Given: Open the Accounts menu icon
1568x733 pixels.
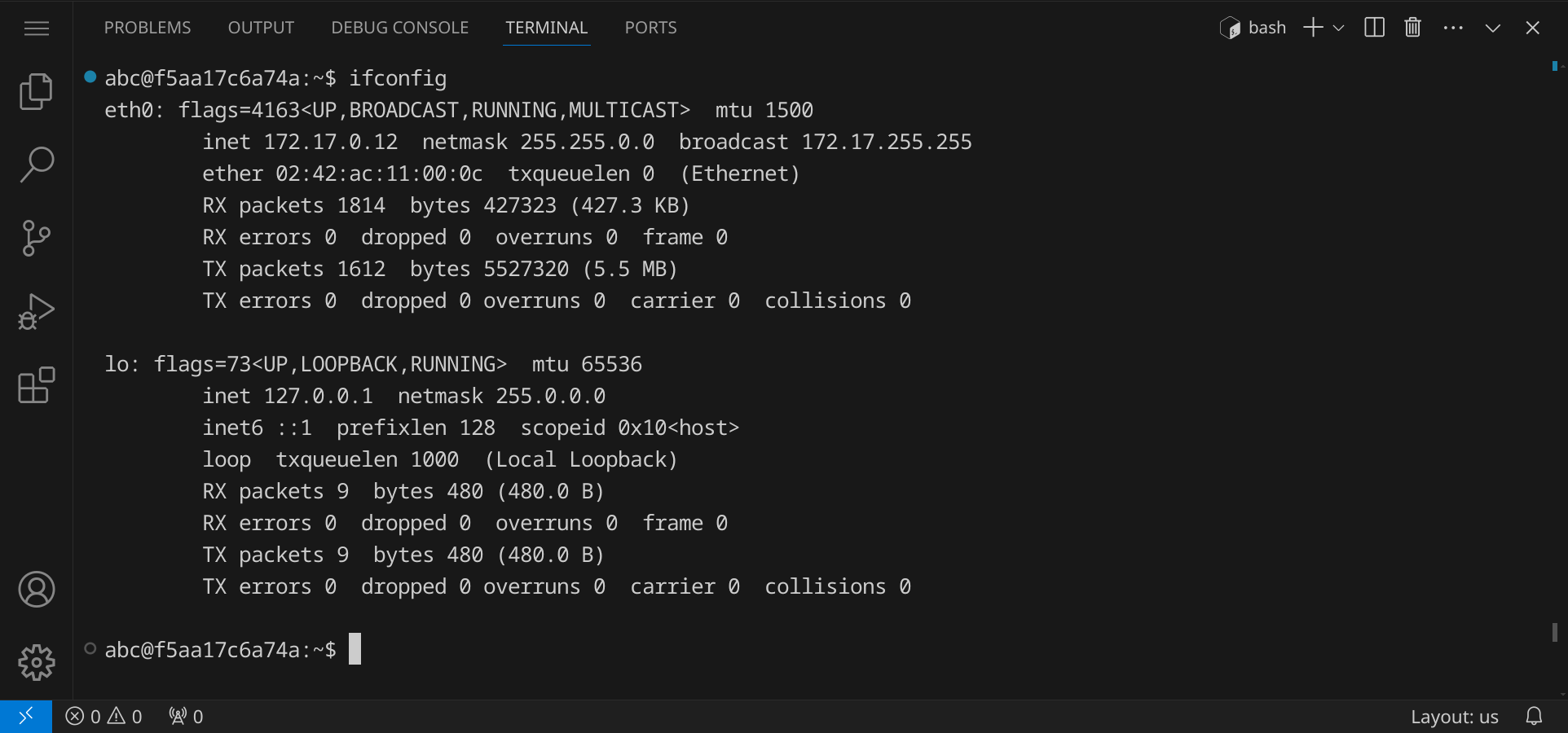Looking at the screenshot, I should point(36,590).
